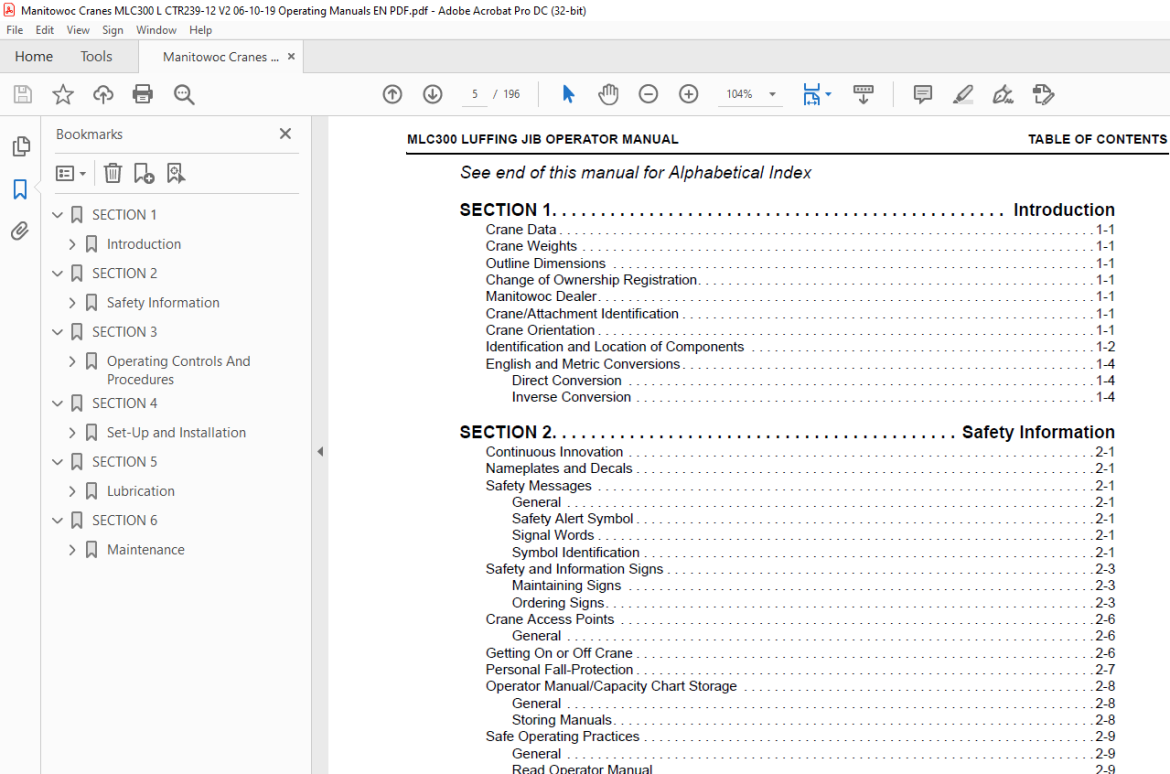The image size is (1170, 774).
Task: Open the sign document pen tool
Action: pos(1003,94)
